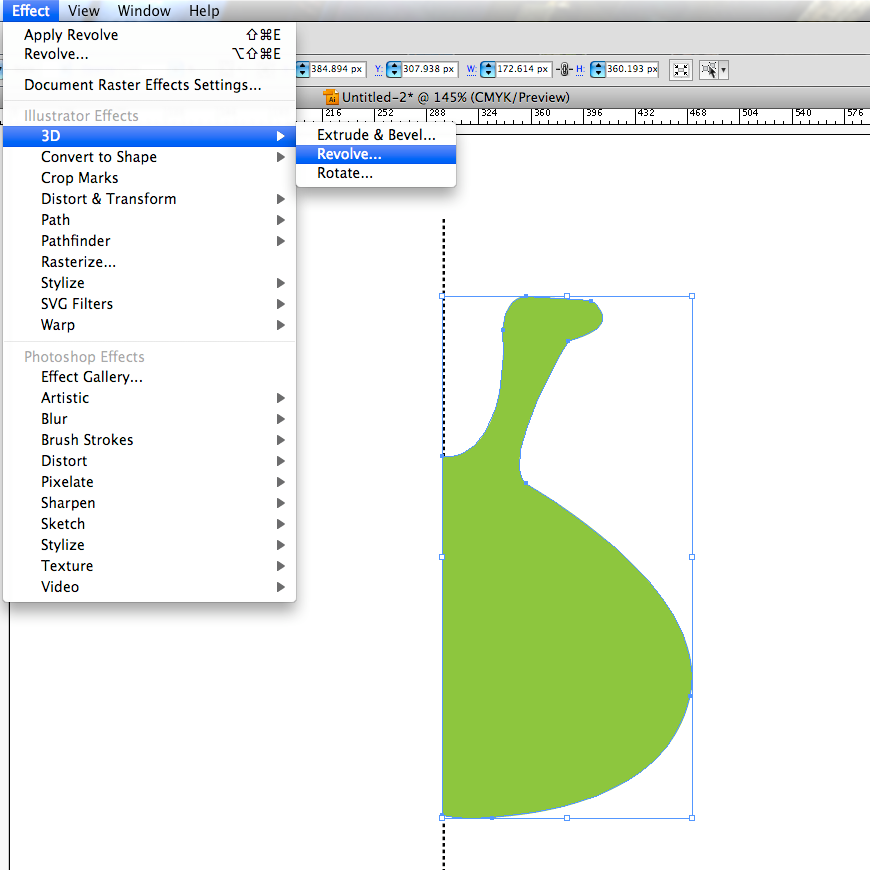Click the Y position stepper arrows

[x=394, y=70]
